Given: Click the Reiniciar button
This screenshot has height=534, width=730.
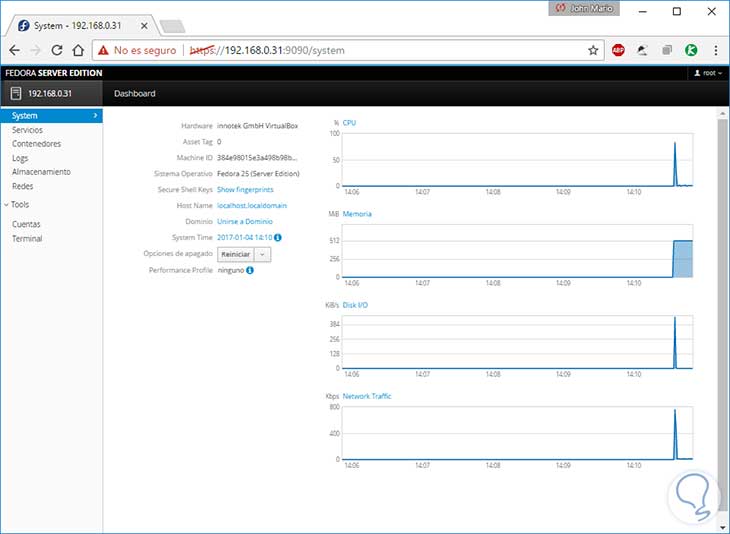Looking at the screenshot, I should pos(236,254).
